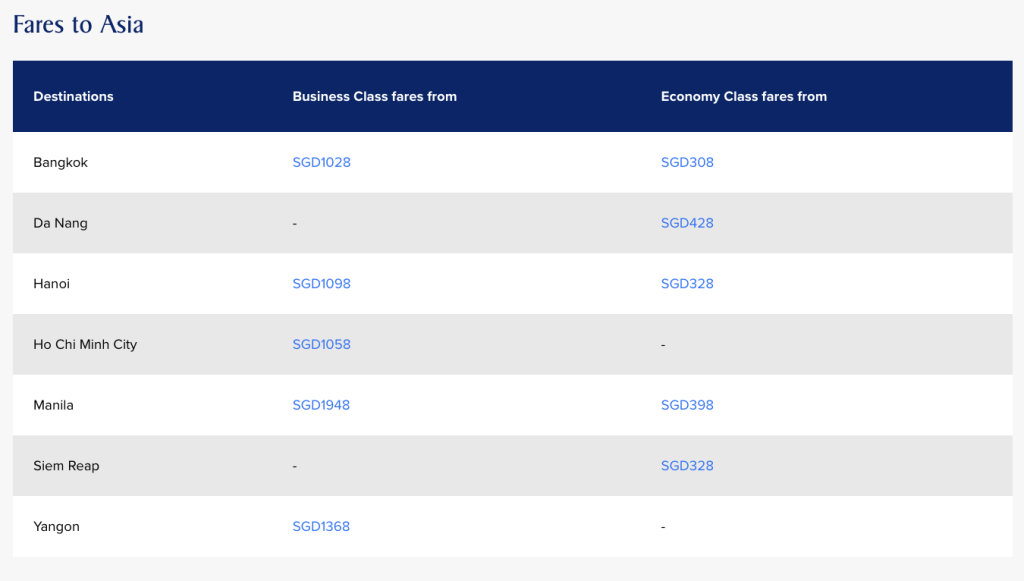Click the Business Class fares from header
1024x581 pixels.
[x=374, y=97]
